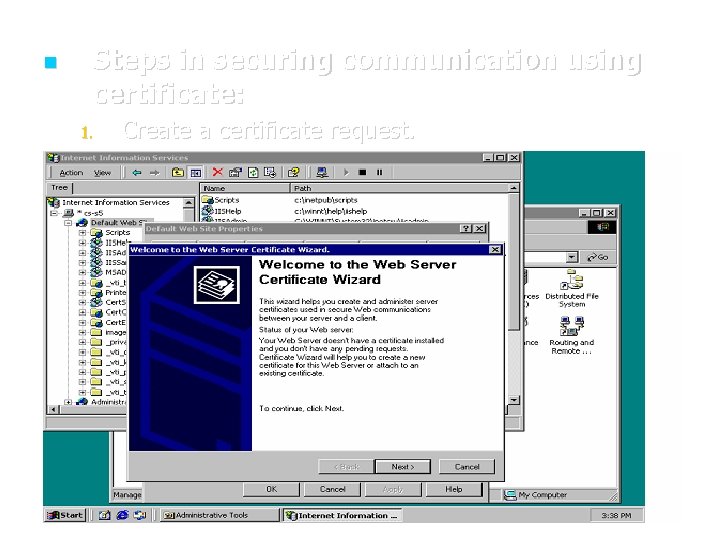
Task: Expand the _priva folder node
Action: [82, 343]
